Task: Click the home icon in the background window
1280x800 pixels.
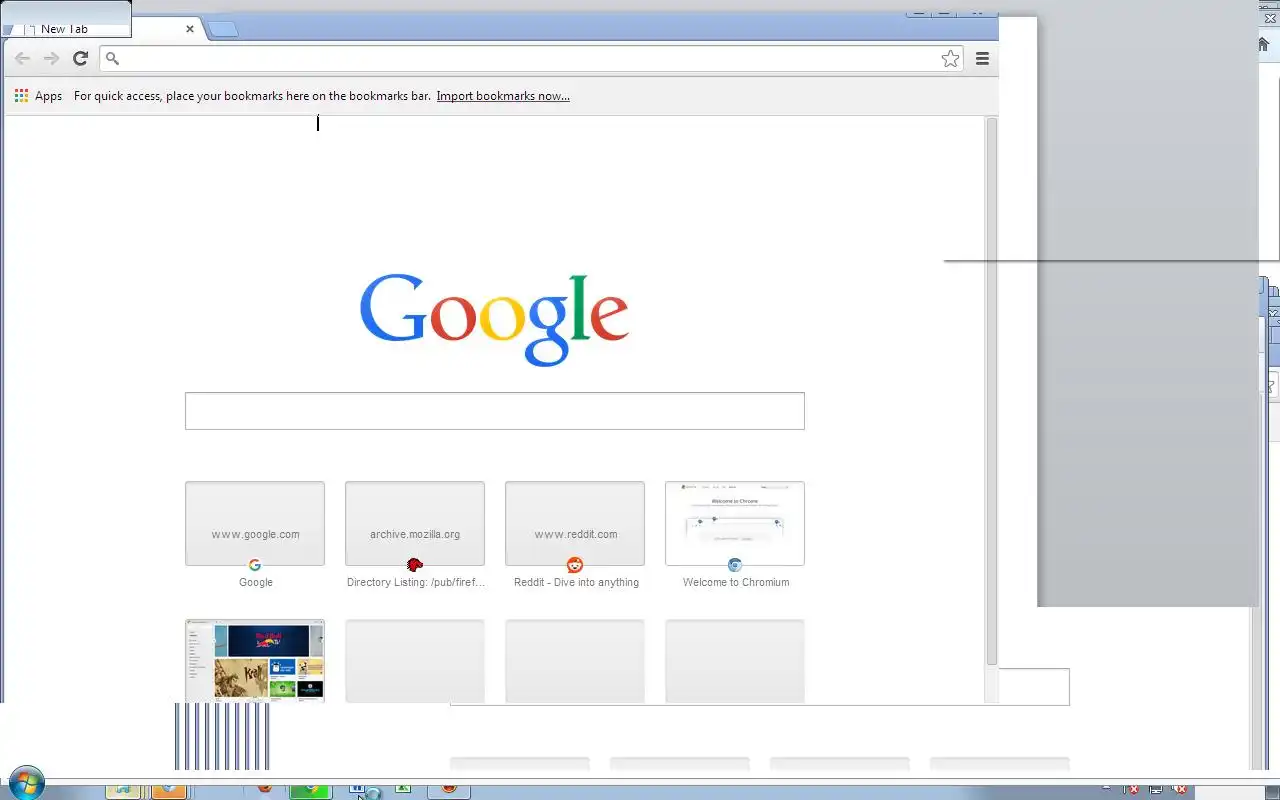Action: click(1264, 44)
